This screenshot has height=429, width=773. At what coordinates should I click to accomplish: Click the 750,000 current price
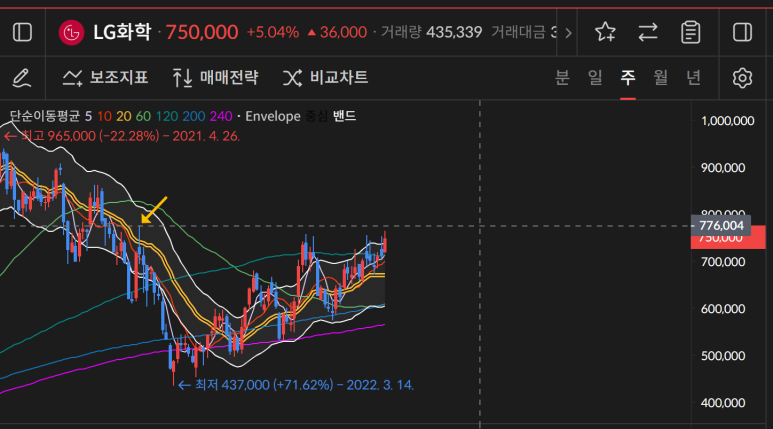coord(202,33)
